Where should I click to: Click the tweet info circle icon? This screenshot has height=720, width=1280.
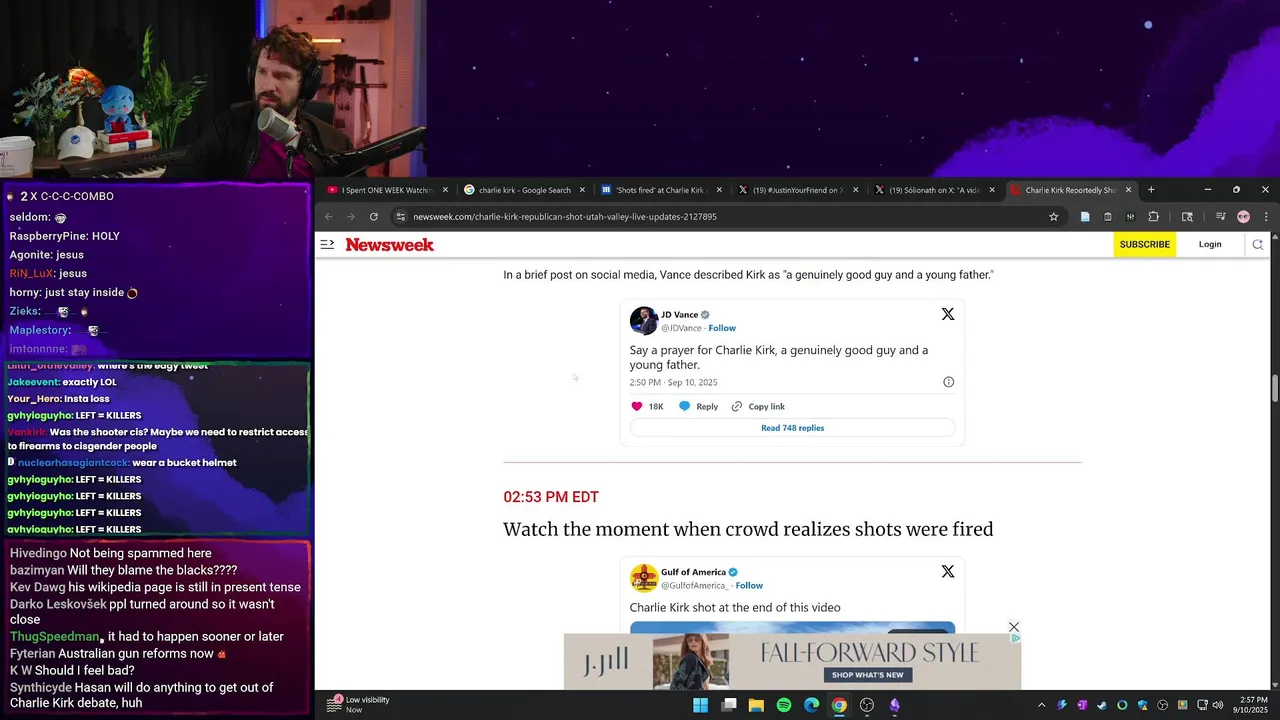949,382
